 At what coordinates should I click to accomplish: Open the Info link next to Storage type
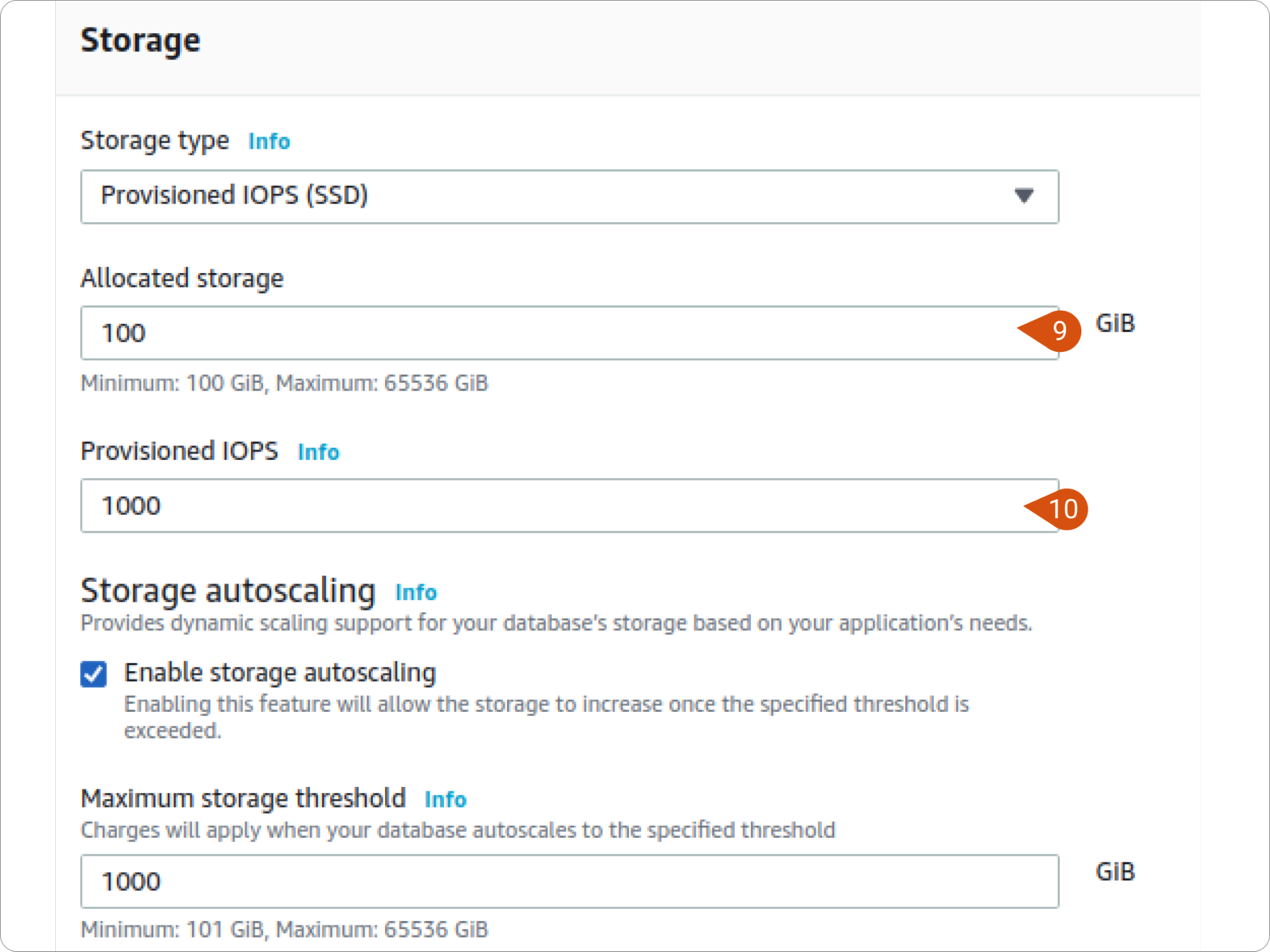click(x=268, y=141)
